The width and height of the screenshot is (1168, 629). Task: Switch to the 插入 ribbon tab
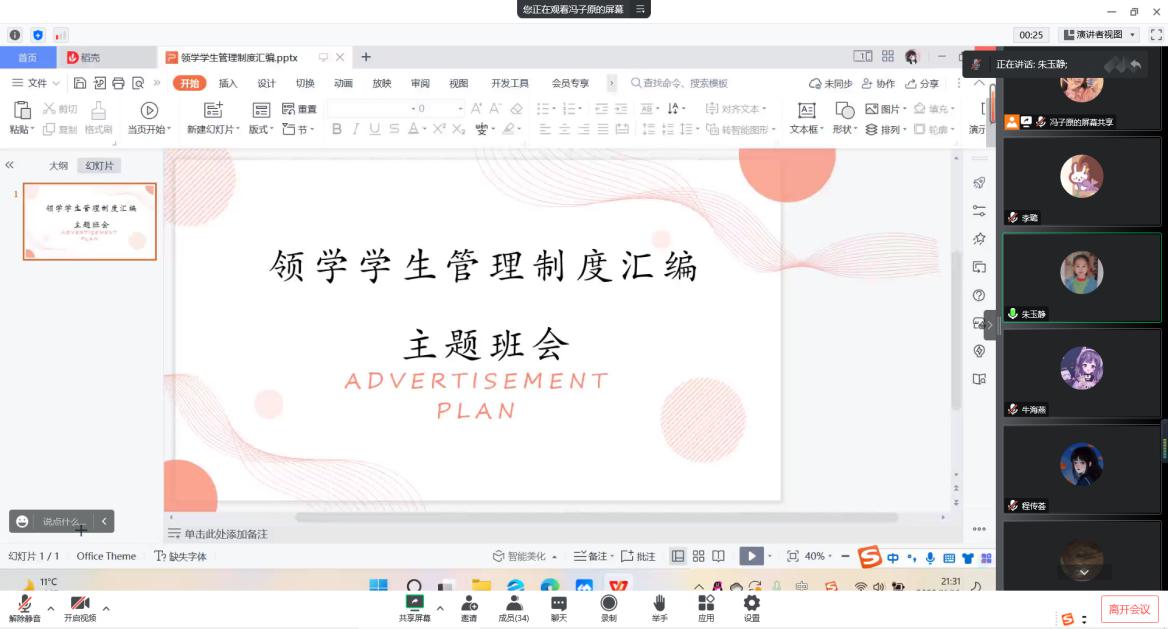point(228,83)
